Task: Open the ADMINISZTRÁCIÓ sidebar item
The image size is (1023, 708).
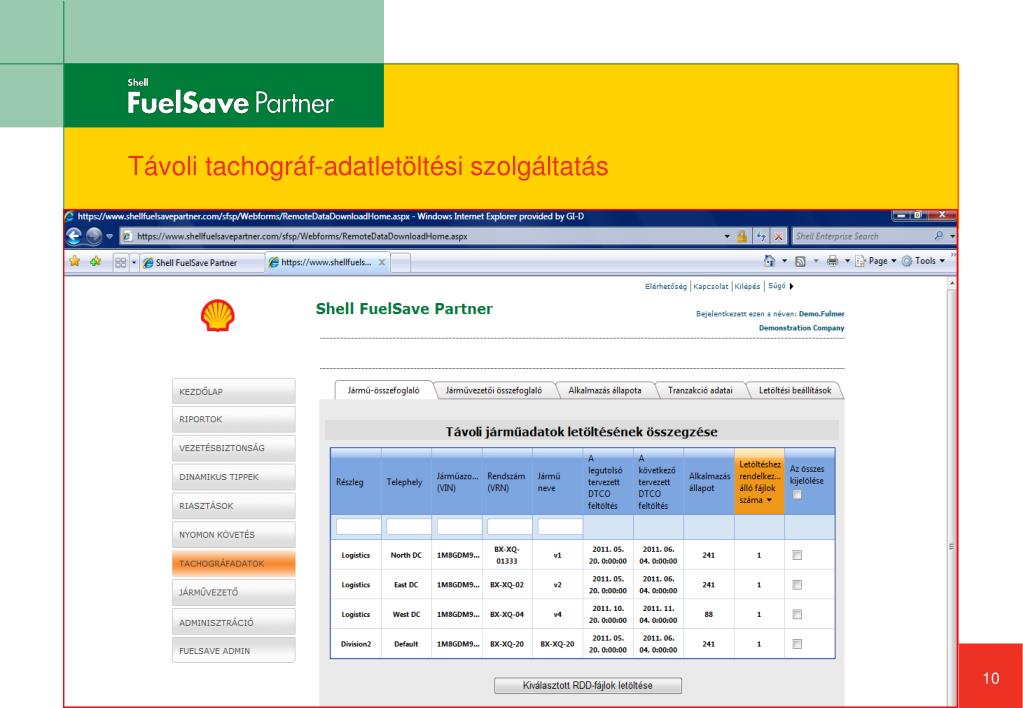Action: tap(234, 622)
